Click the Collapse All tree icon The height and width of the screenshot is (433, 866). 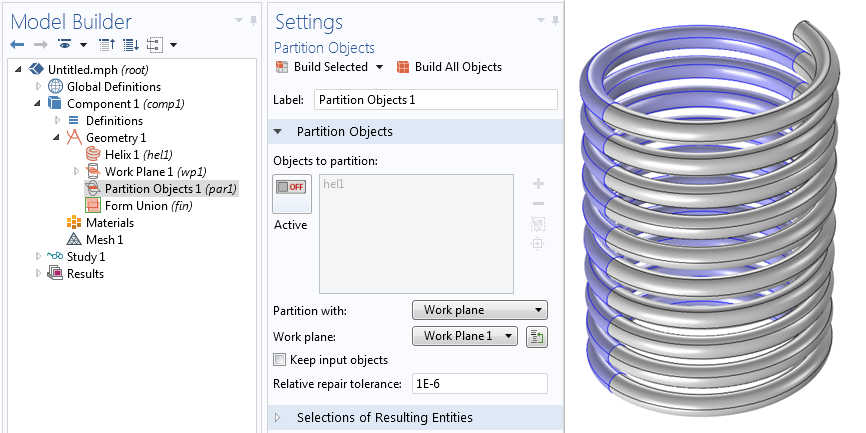107,44
